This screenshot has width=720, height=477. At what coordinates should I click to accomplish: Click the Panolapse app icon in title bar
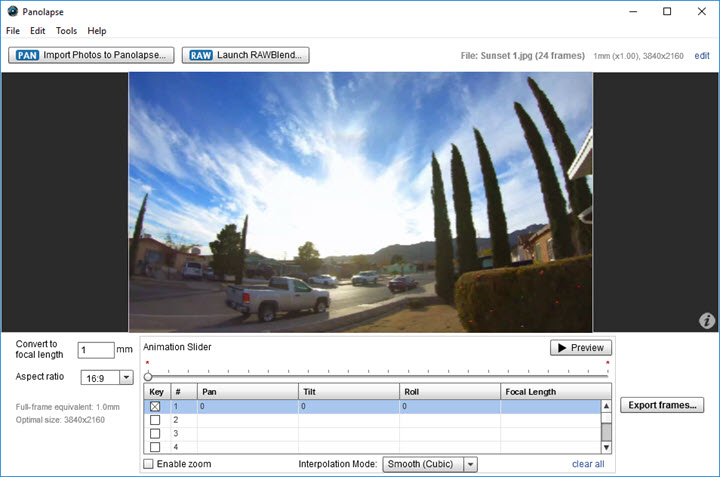pos(12,11)
